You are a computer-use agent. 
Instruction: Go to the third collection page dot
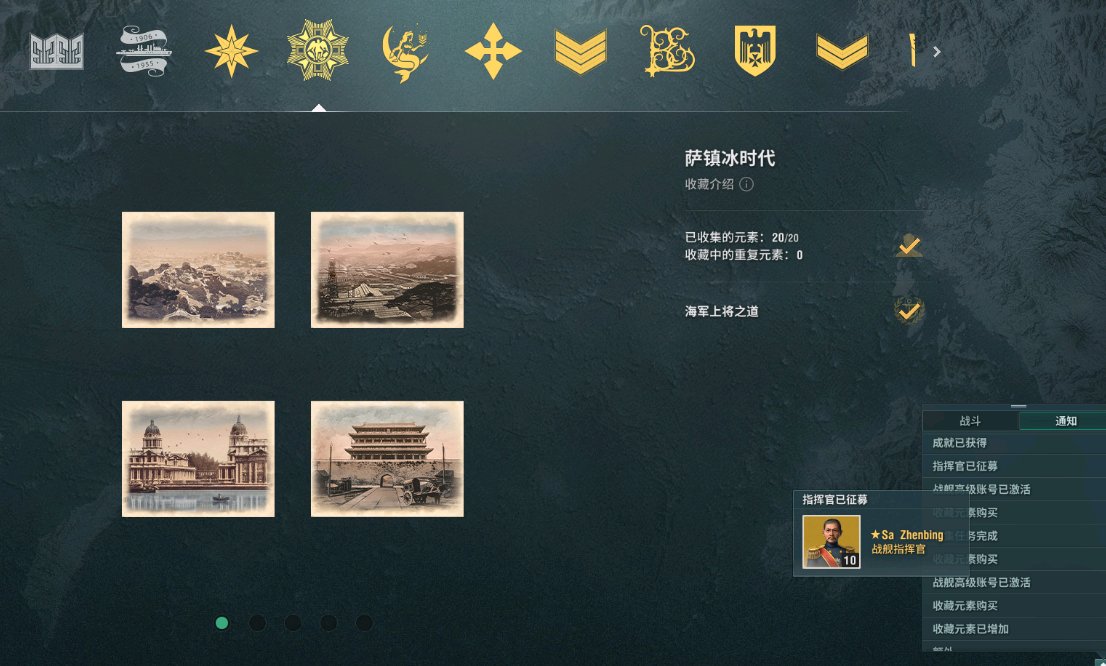(x=293, y=622)
